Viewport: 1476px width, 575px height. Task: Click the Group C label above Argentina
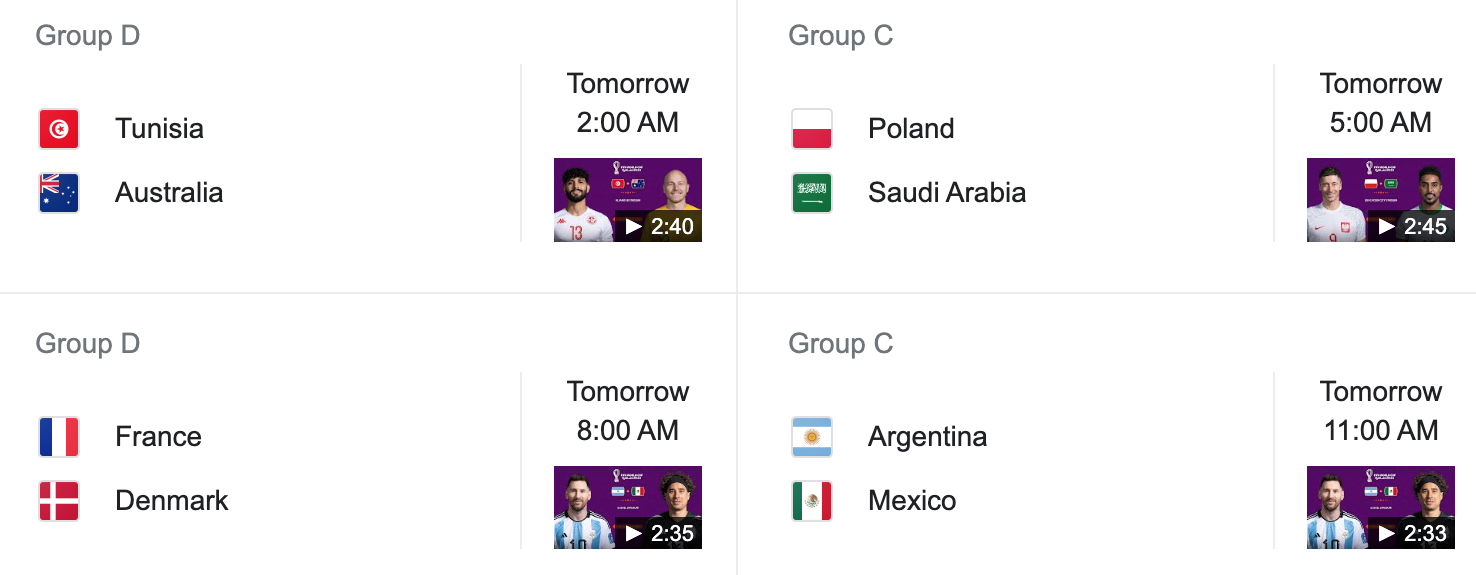coord(841,344)
